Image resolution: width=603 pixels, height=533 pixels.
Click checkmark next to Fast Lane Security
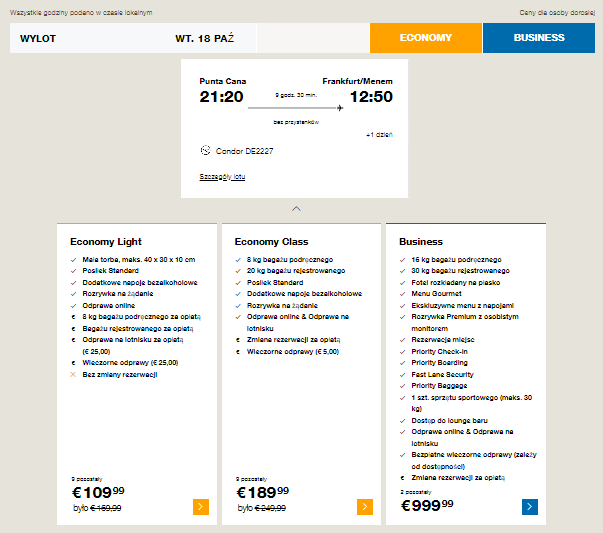pos(402,375)
